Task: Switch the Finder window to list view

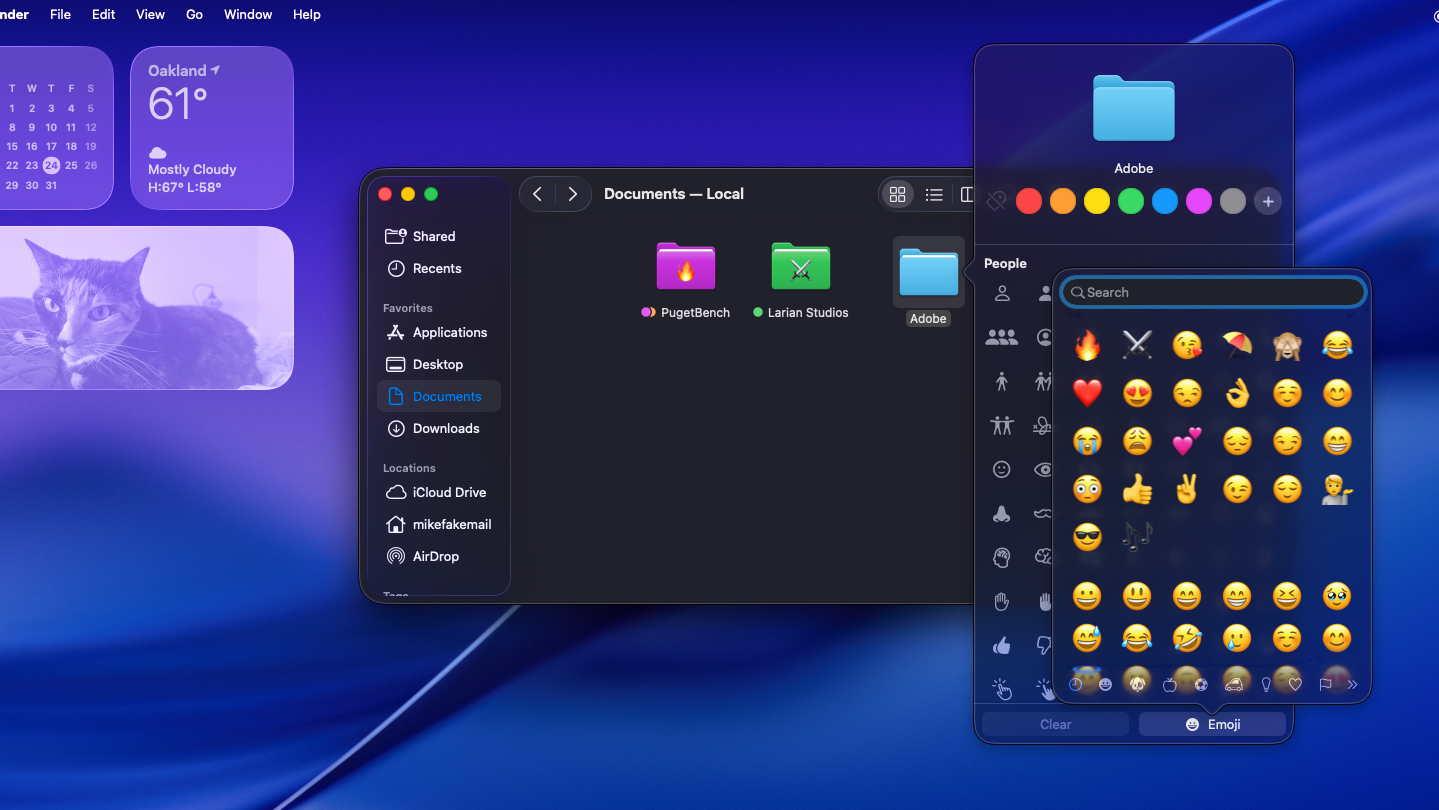Action: [x=934, y=194]
